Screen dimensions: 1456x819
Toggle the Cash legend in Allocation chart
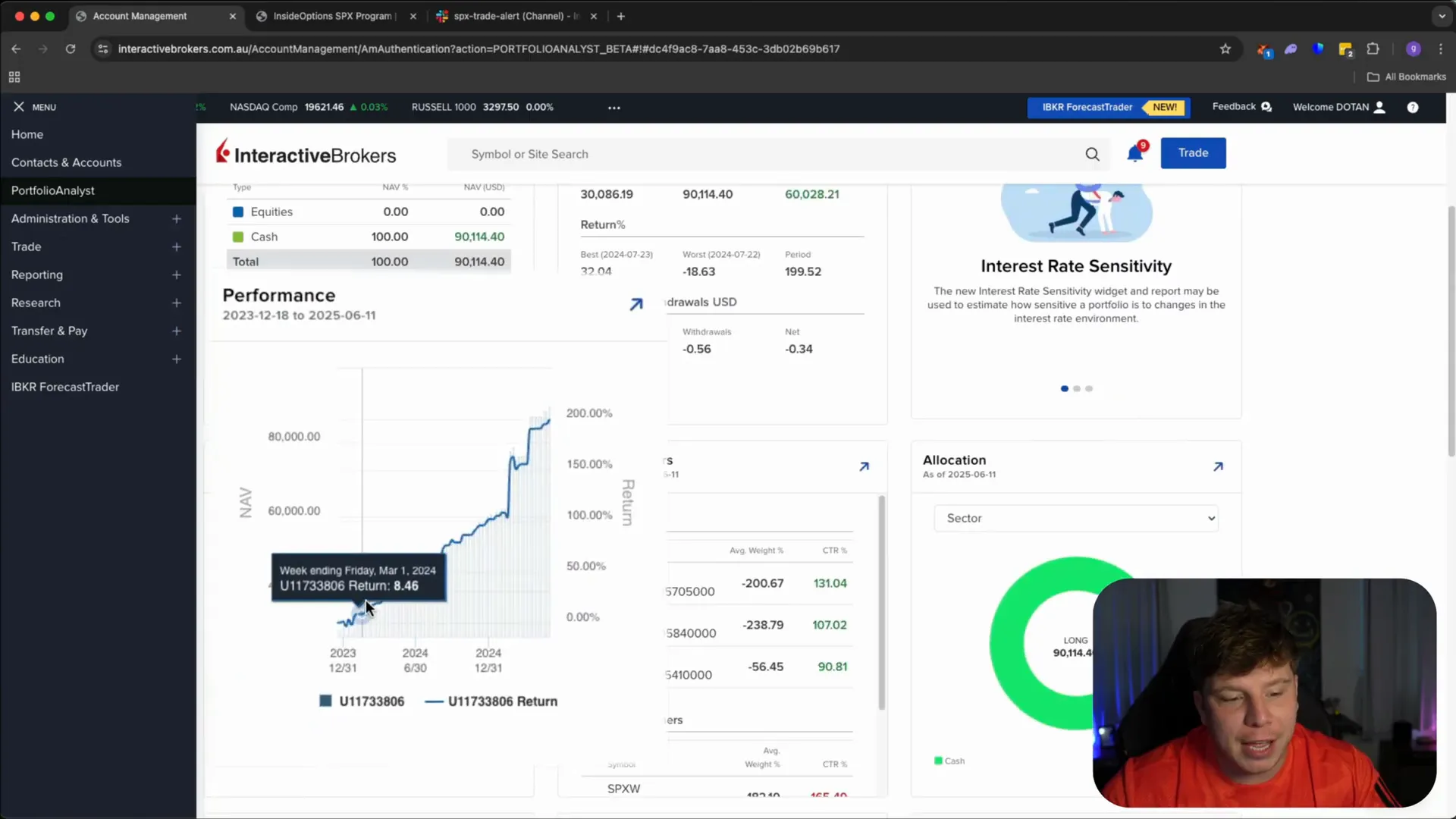point(949,761)
